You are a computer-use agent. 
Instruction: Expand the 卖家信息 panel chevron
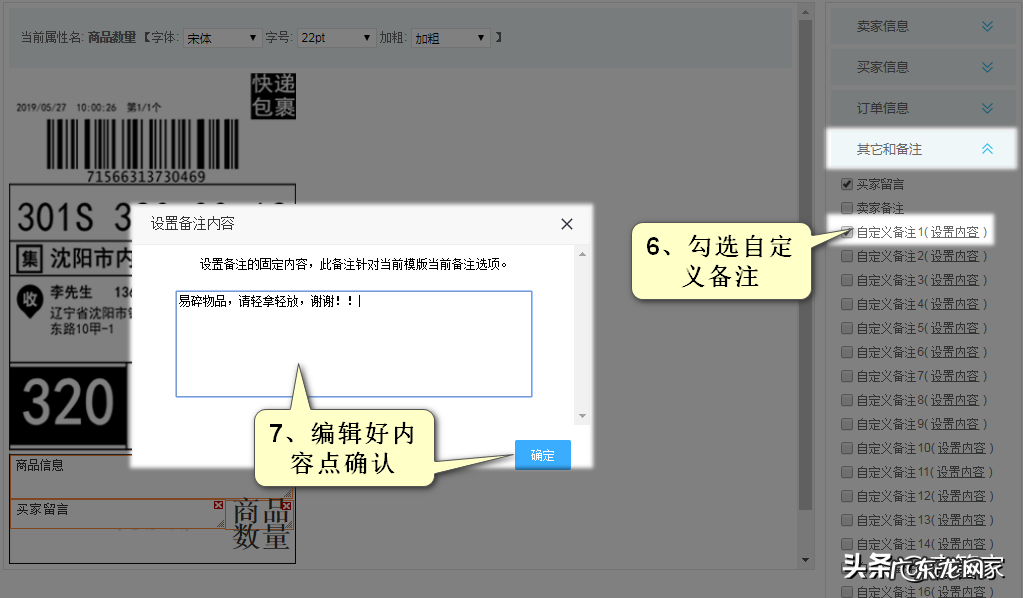click(987, 25)
